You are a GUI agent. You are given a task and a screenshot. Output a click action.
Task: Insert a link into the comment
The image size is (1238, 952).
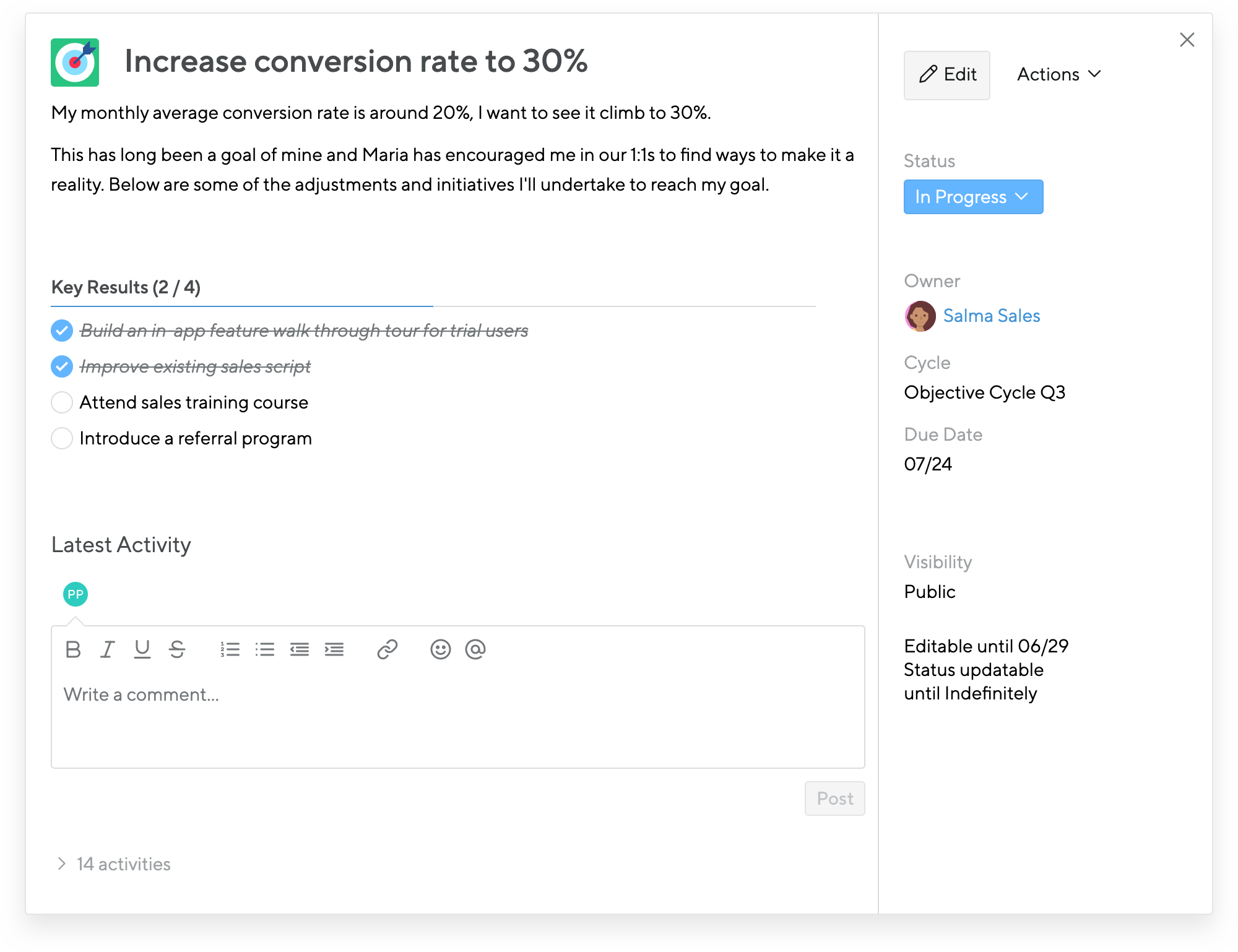click(x=388, y=649)
